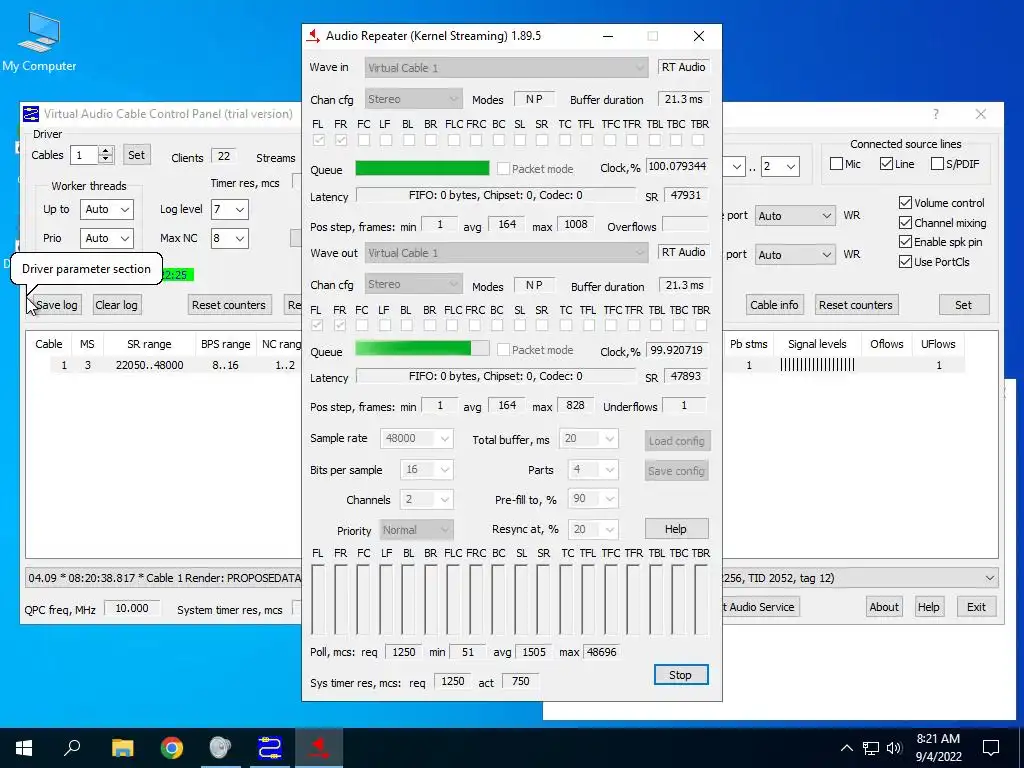Open the speaker app taskbar icon
The image size is (1024, 768).
(x=221, y=747)
